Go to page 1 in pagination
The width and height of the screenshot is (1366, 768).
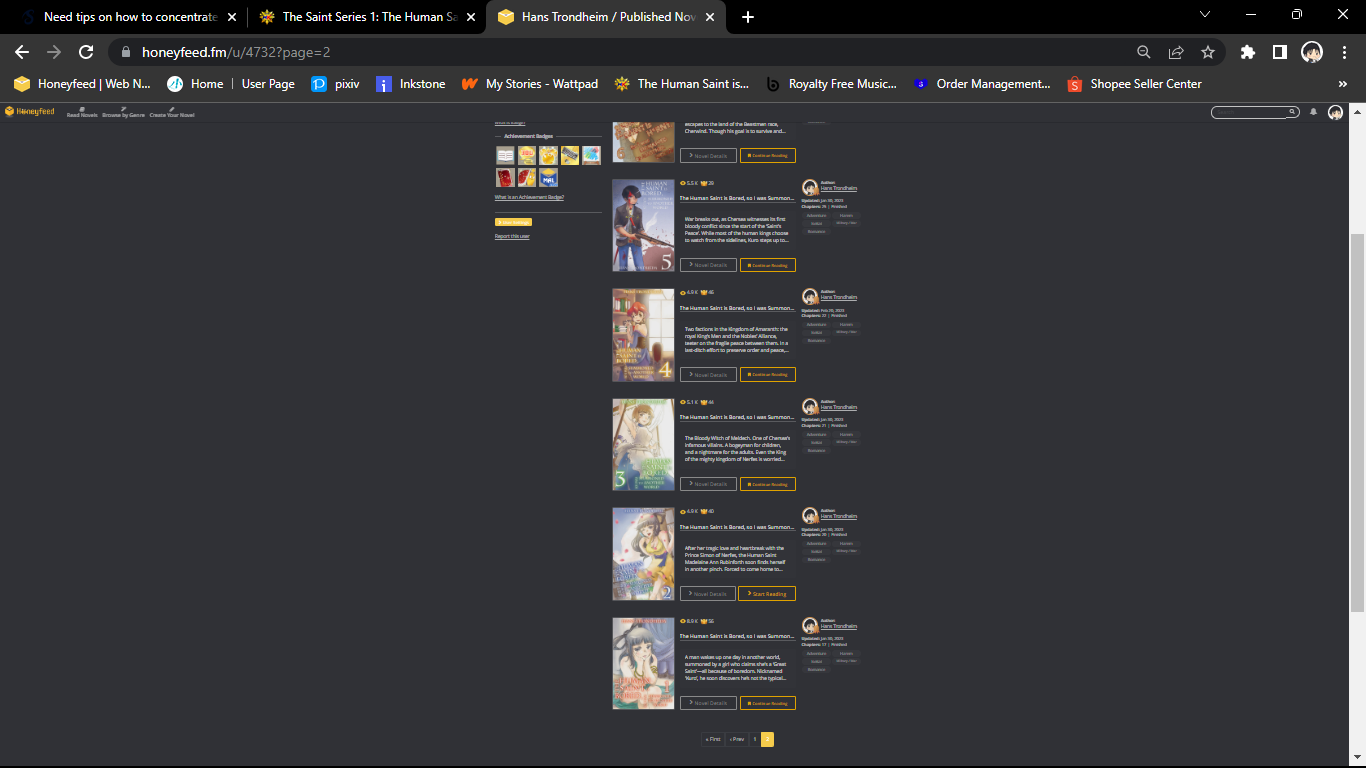pos(755,740)
